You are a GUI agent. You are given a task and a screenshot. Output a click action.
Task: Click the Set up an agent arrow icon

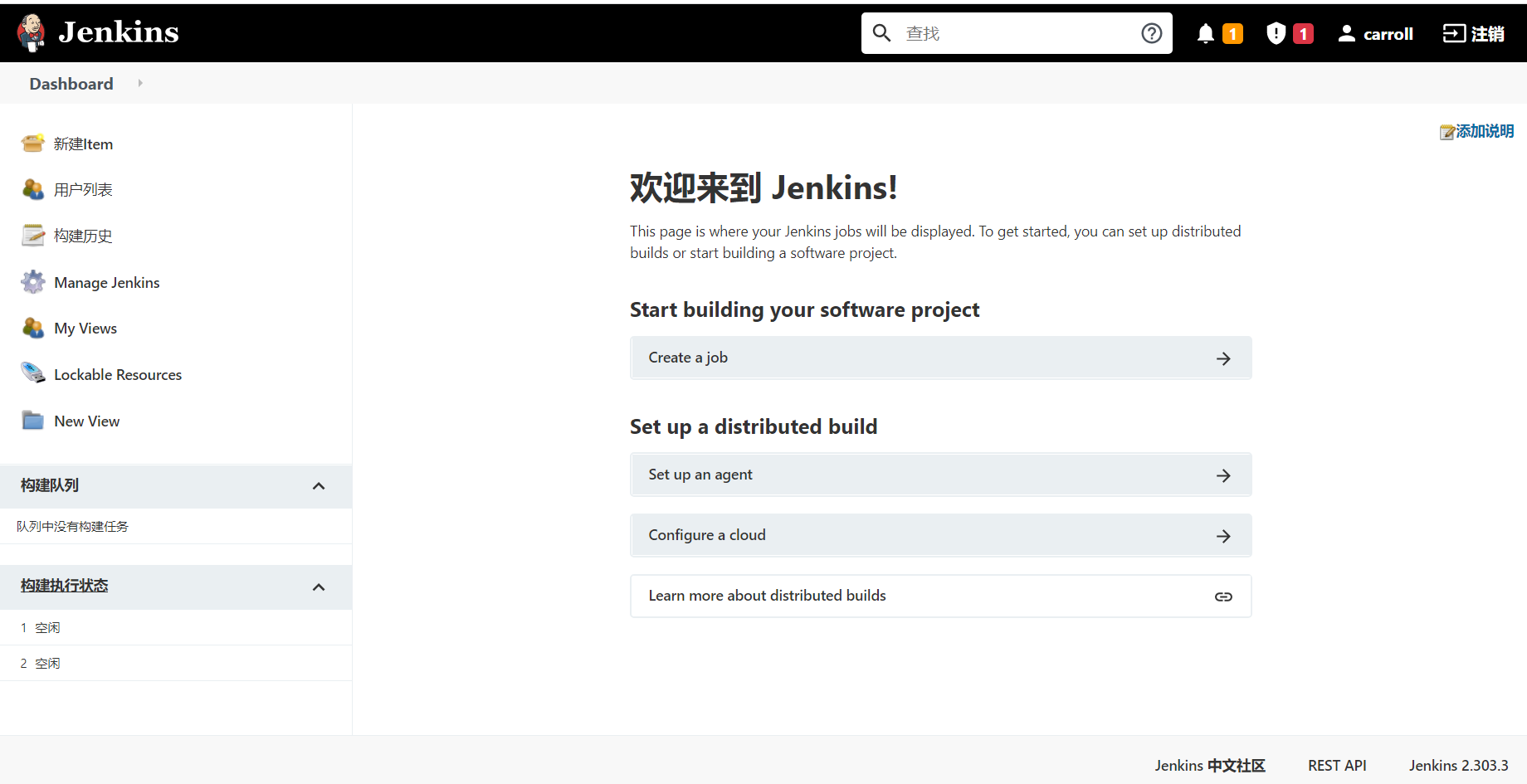click(x=1223, y=475)
